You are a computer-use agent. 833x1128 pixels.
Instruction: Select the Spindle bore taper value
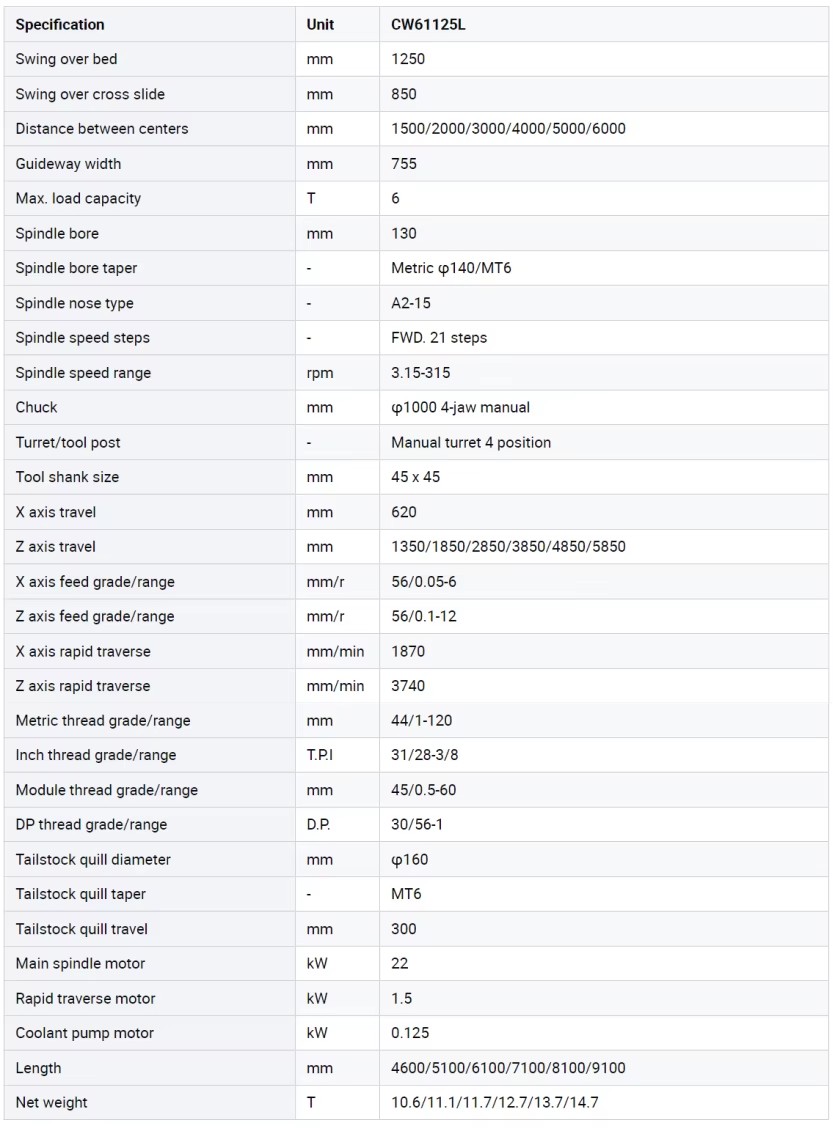pyautogui.click(x=451, y=268)
